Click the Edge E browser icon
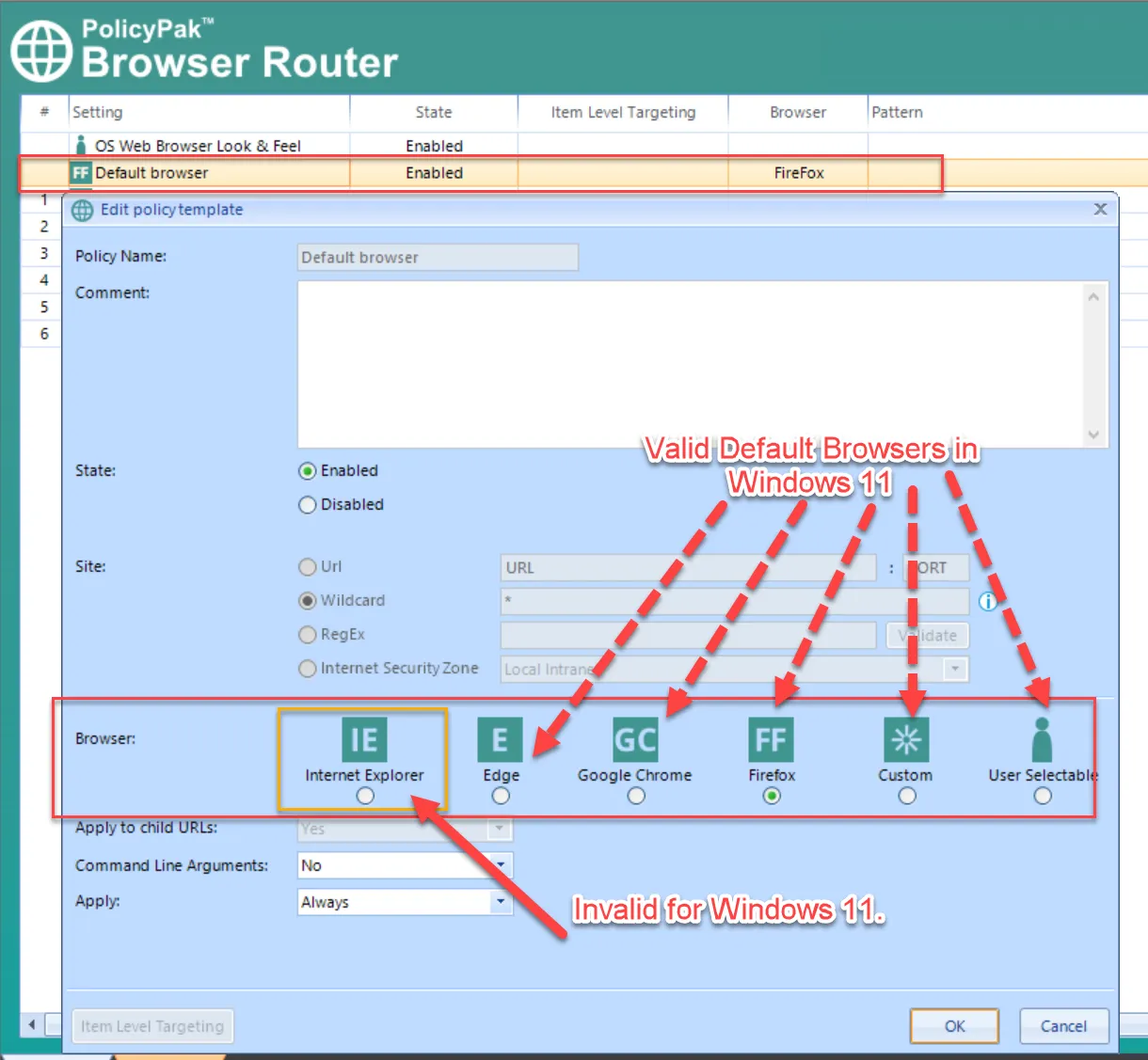 point(500,739)
